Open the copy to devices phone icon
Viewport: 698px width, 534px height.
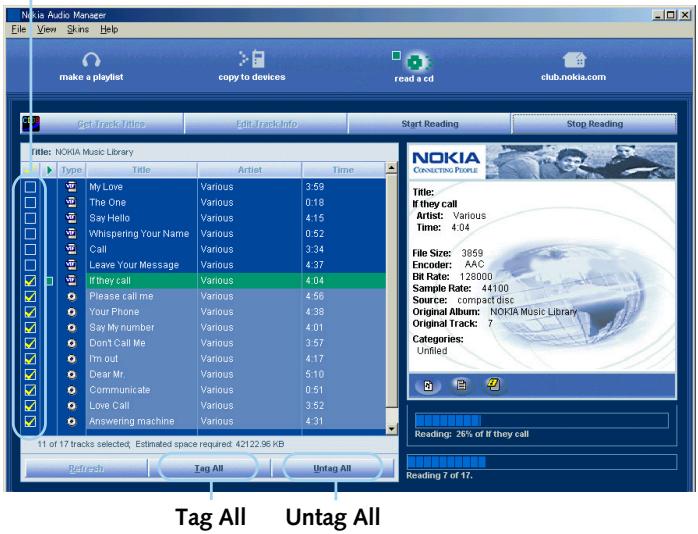(252, 59)
